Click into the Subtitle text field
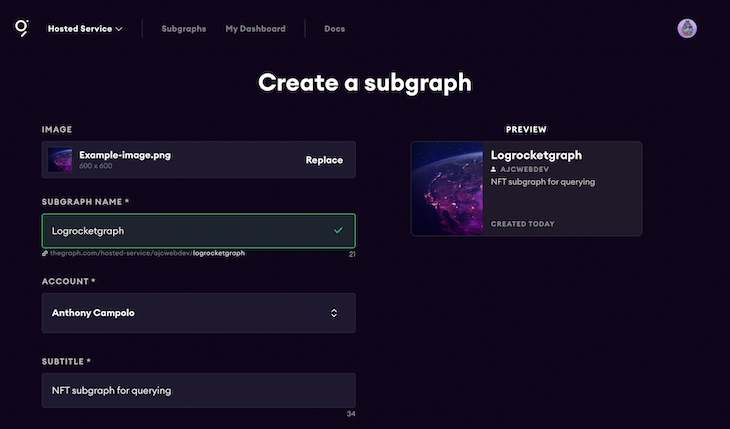730x429 pixels. 198,390
